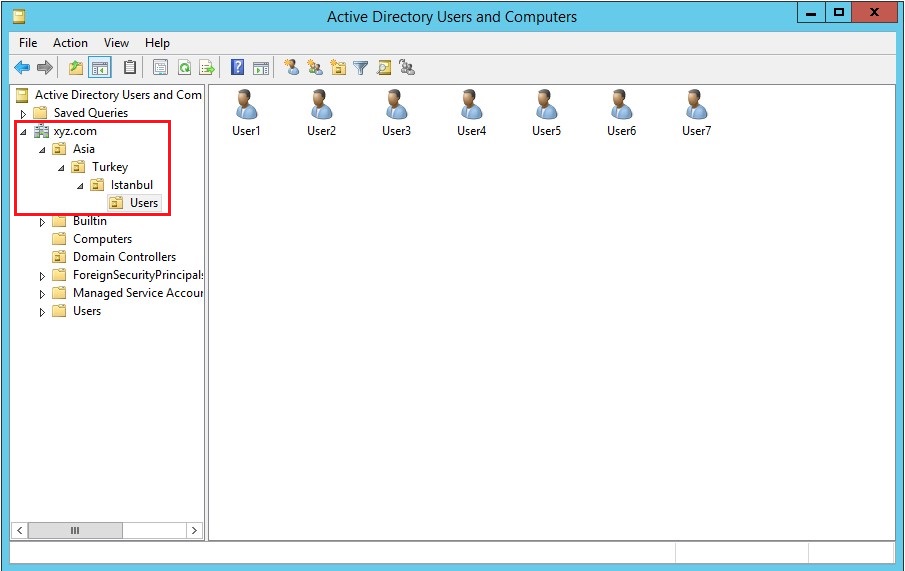This screenshot has width=905, height=571.
Task: Click the Forward arrow toolbar icon
Action: (x=44, y=68)
